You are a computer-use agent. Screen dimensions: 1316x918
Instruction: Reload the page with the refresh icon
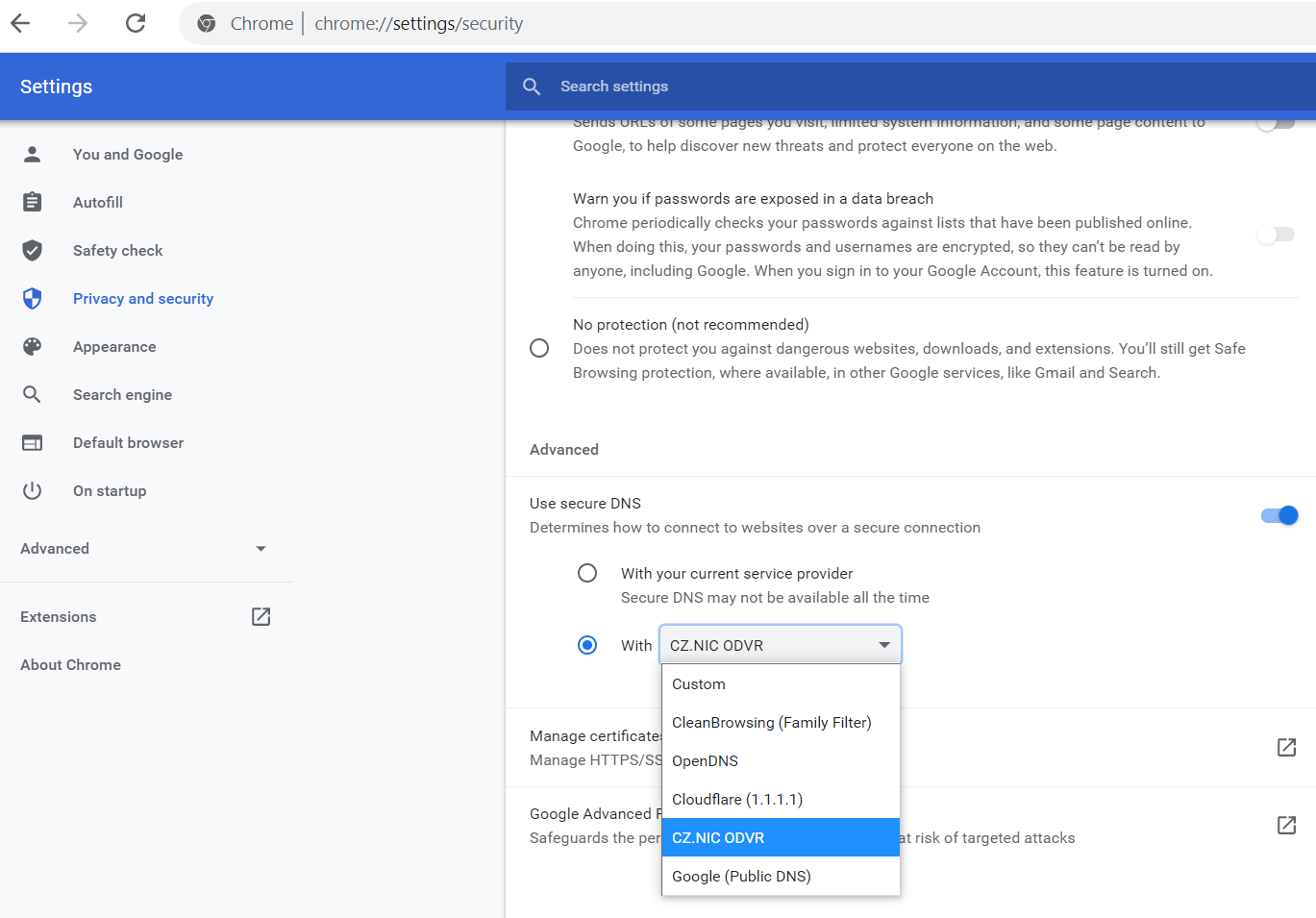click(136, 23)
